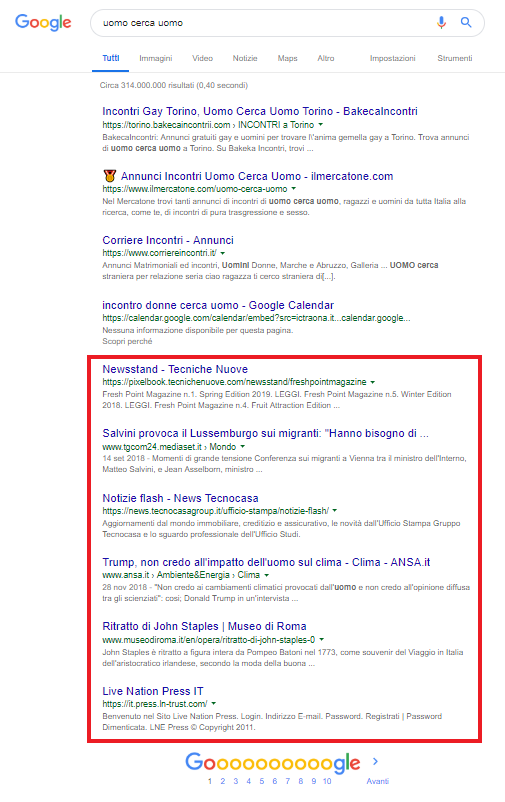This screenshot has width=505, height=802.
Task: Go to results page 7
Action: coord(288,781)
